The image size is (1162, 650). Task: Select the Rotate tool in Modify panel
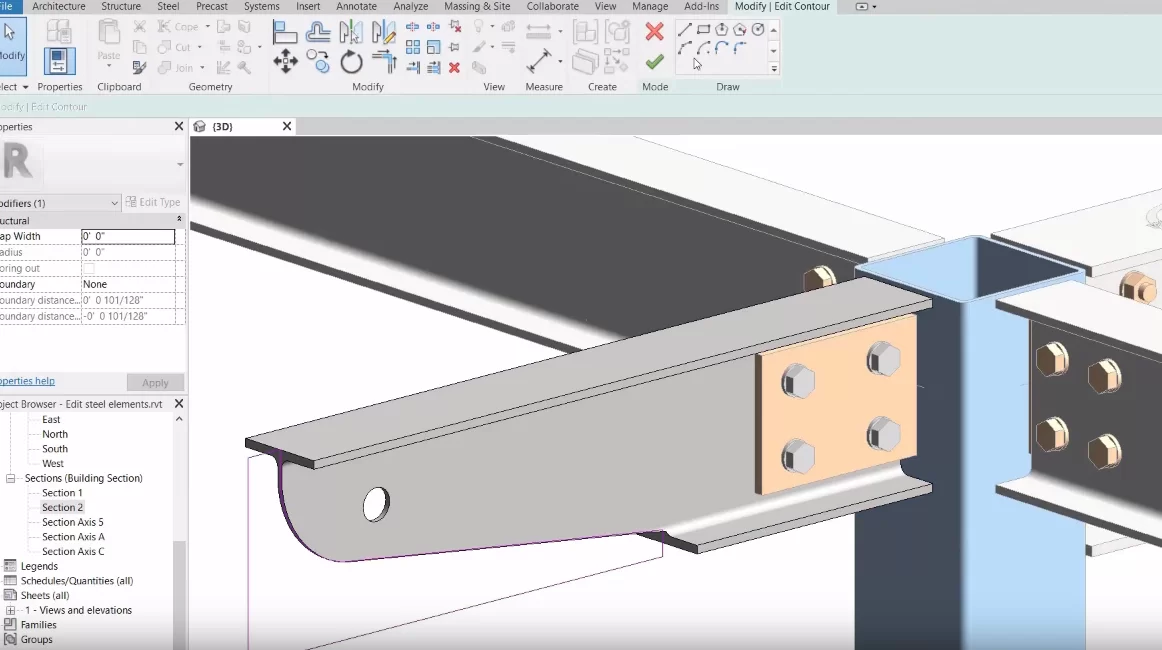pyautogui.click(x=351, y=63)
